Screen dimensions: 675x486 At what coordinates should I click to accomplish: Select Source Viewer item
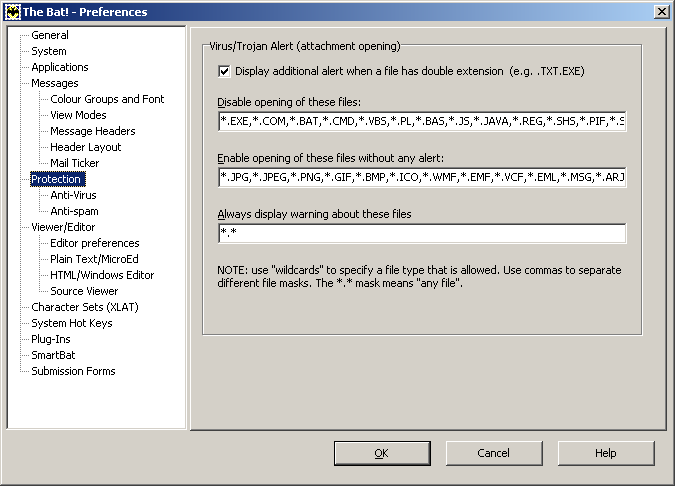[84, 291]
